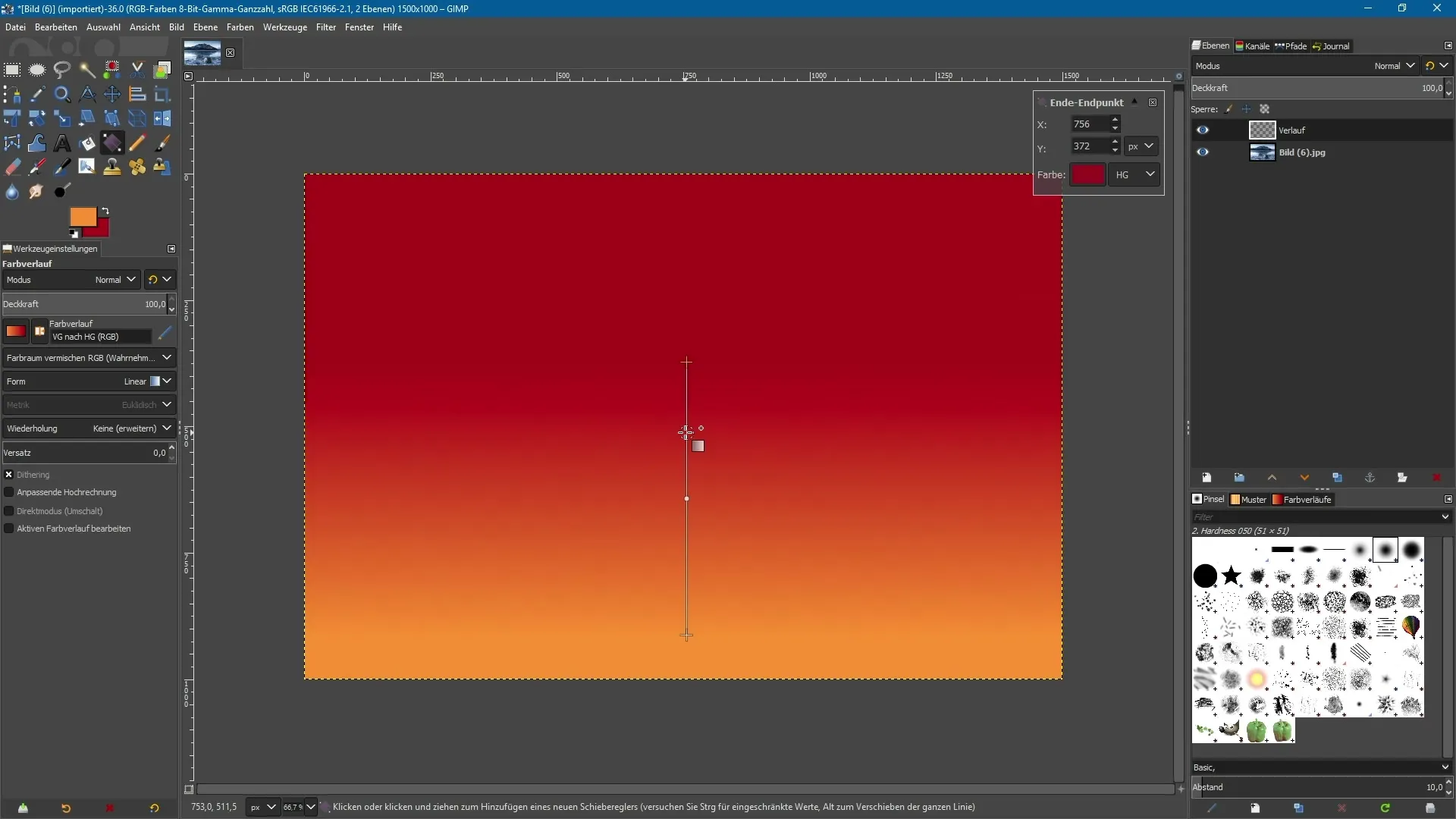
Task: Enable Aktiven Farbverlauf bearbeiten checkbox
Action: click(x=9, y=529)
